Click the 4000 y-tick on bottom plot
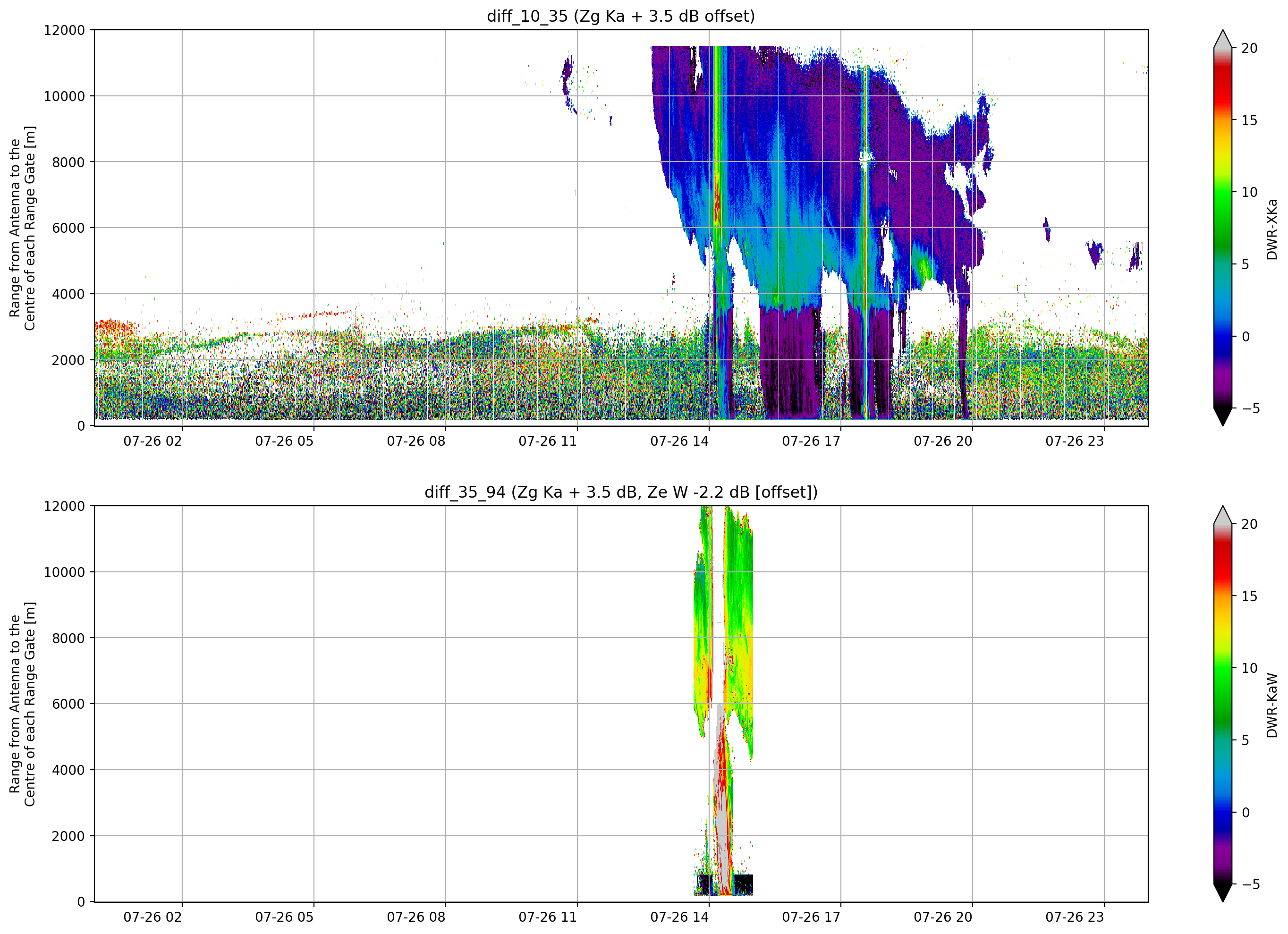1288x934 pixels. pyautogui.click(x=68, y=770)
